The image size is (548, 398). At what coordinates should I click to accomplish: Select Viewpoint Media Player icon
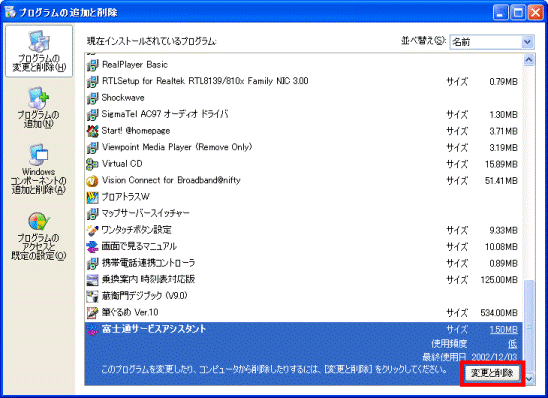(93, 147)
